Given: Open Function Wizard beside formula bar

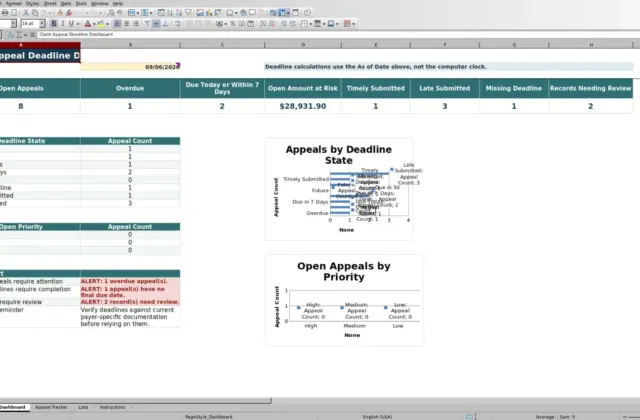Looking at the screenshot, I should pos(11,35).
